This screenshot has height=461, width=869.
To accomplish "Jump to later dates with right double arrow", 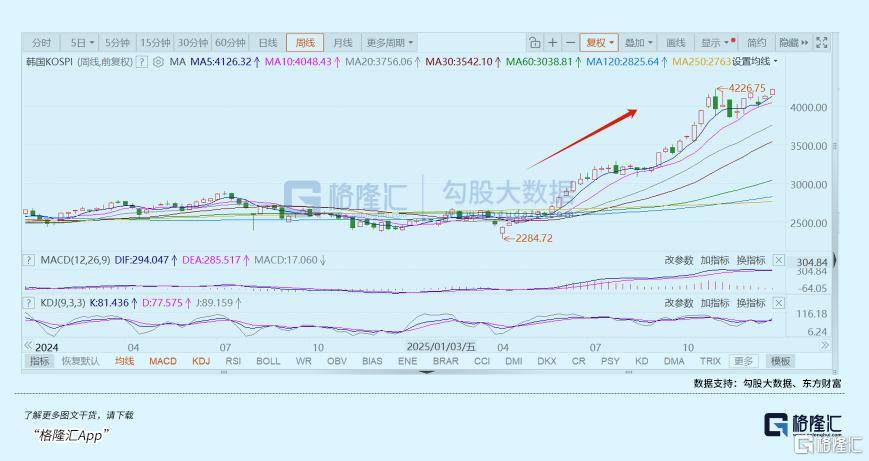I will coord(825,345).
